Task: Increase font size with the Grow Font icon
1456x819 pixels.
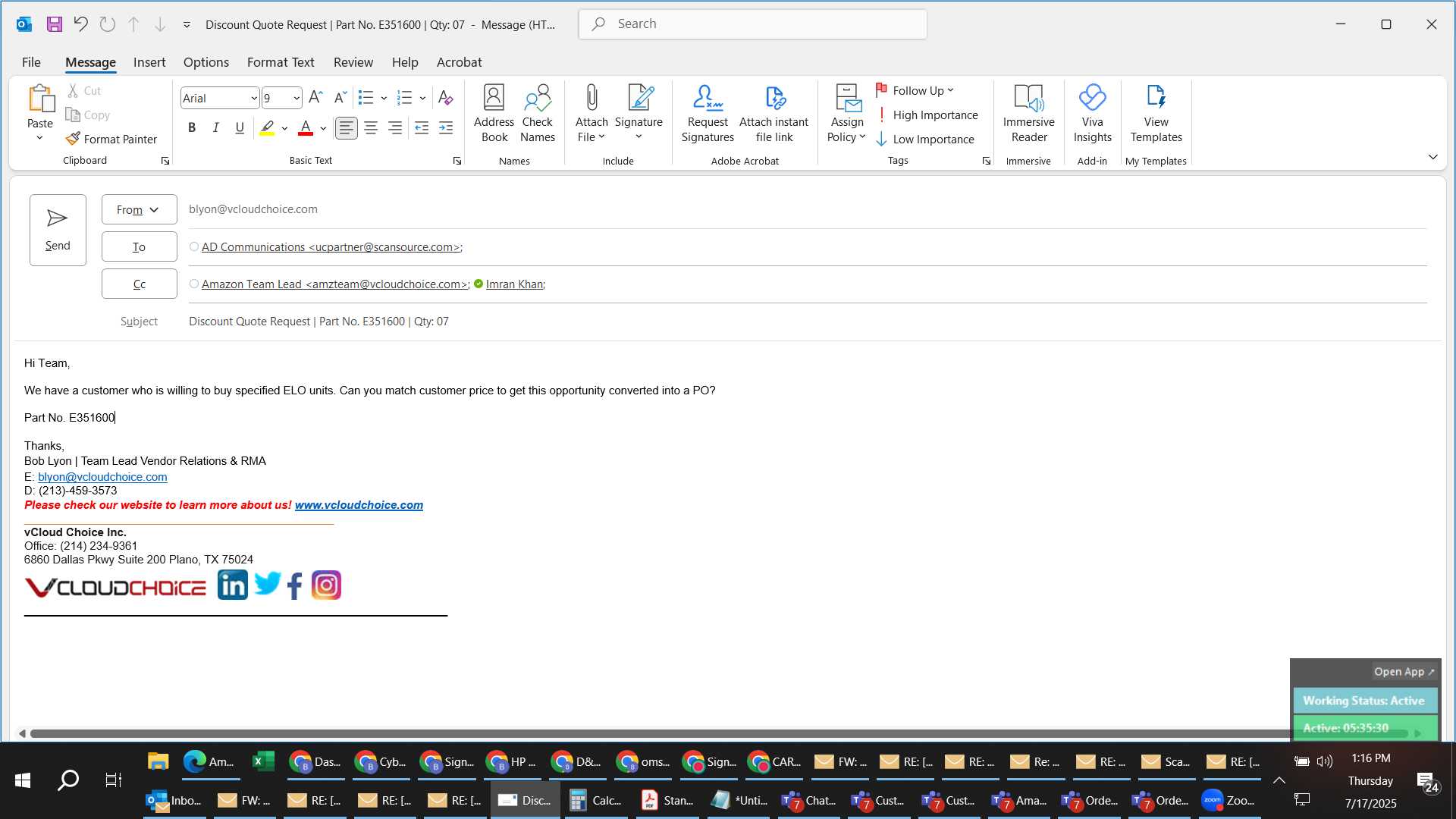Action: click(x=315, y=98)
